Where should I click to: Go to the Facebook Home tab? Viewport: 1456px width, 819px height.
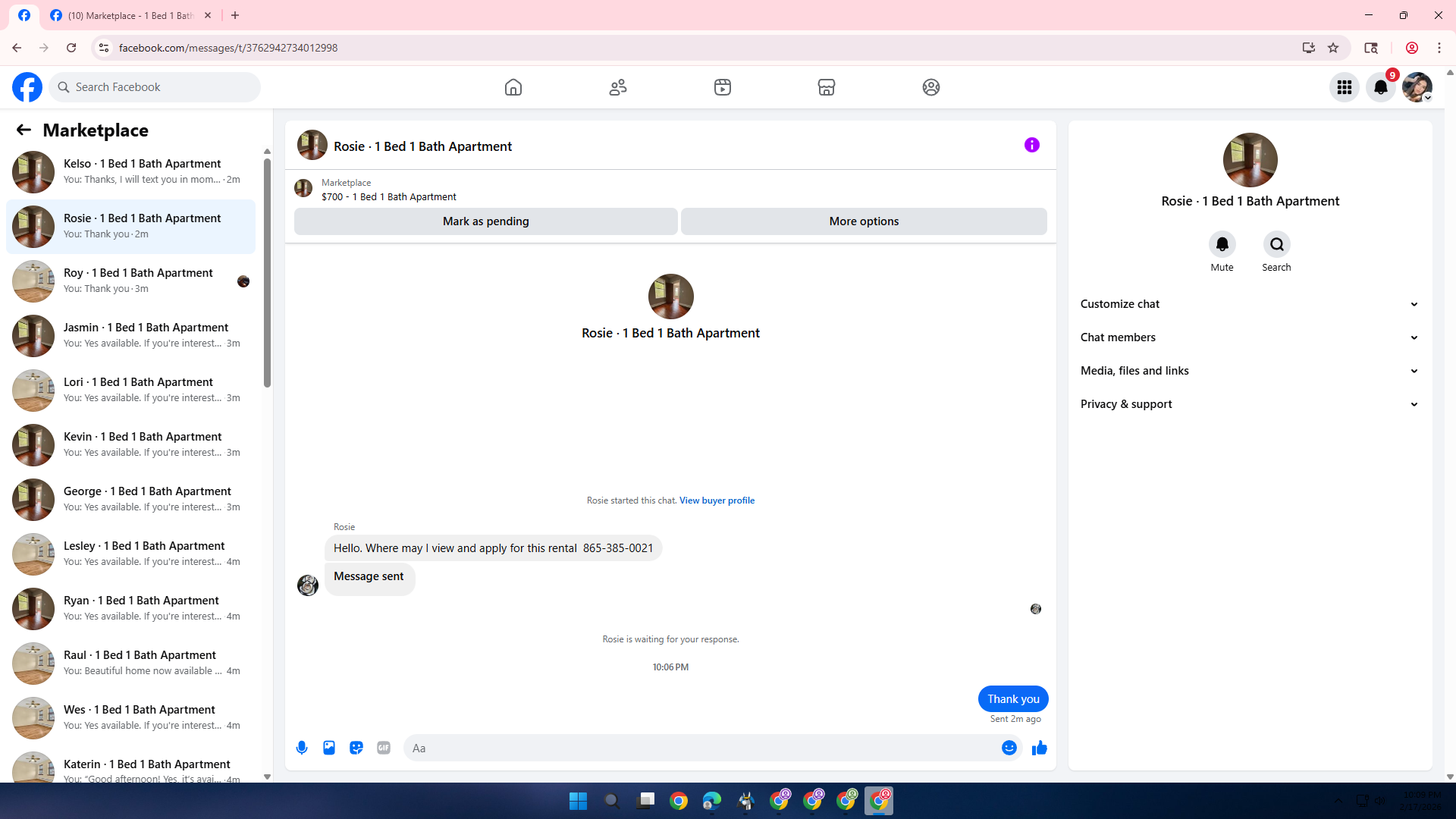point(513,87)
